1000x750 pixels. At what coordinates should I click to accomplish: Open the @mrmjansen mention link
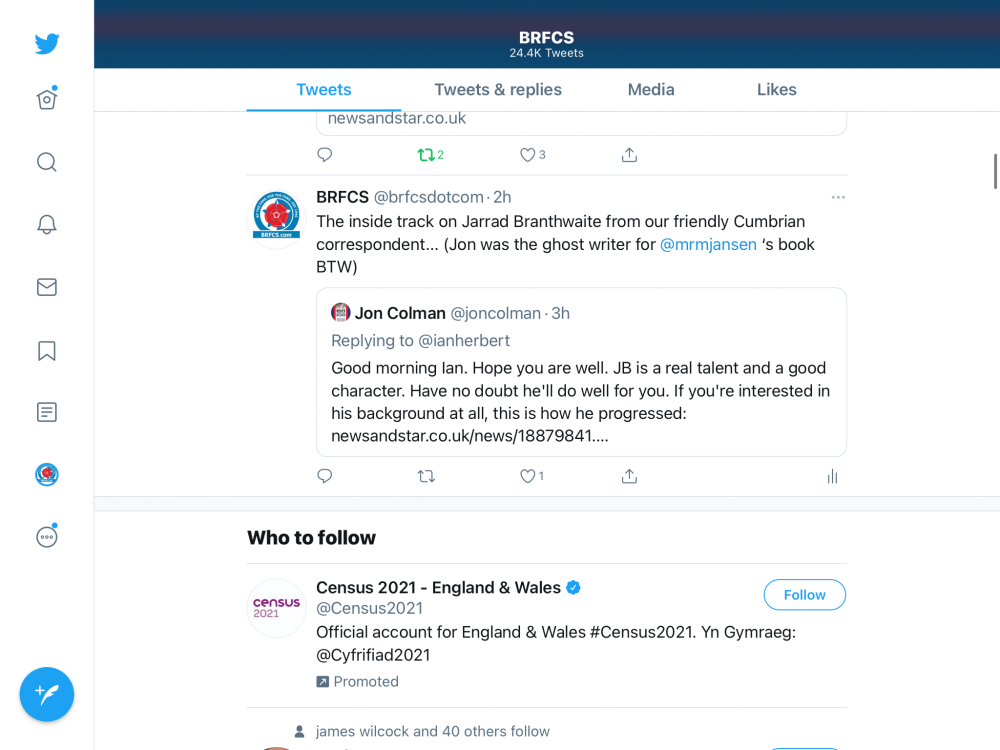click(708, 244)
